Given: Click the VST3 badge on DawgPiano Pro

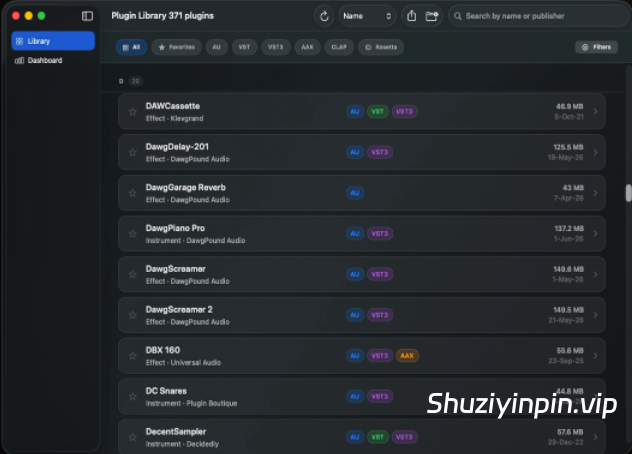Looking at the screenshot, I should (x=380, y=234).
